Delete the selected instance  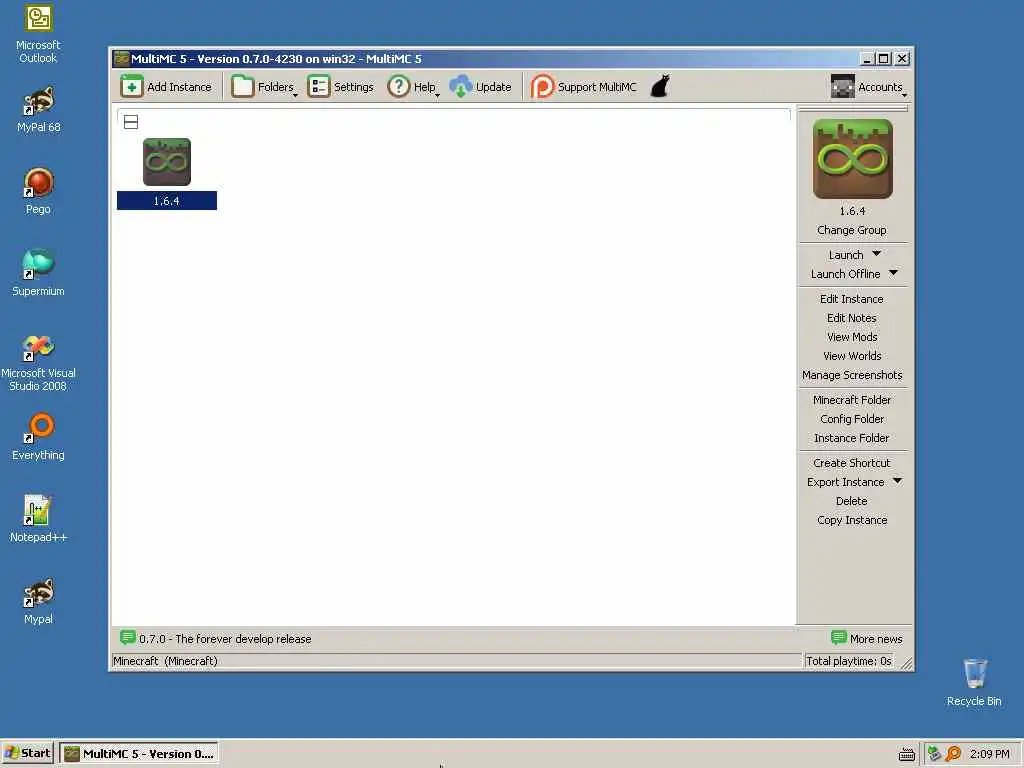tap(852, 501)
